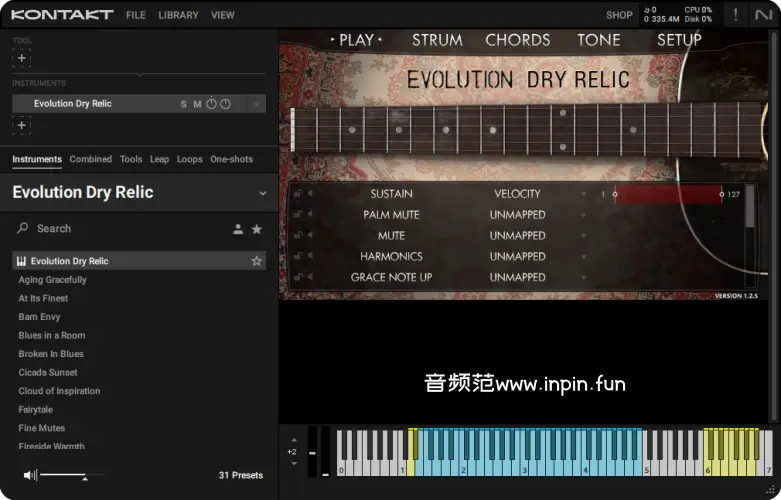Expand the Evolution Dry Relic library chevron
The height and width of the screenshot is (500, 781).
[262, 193]
